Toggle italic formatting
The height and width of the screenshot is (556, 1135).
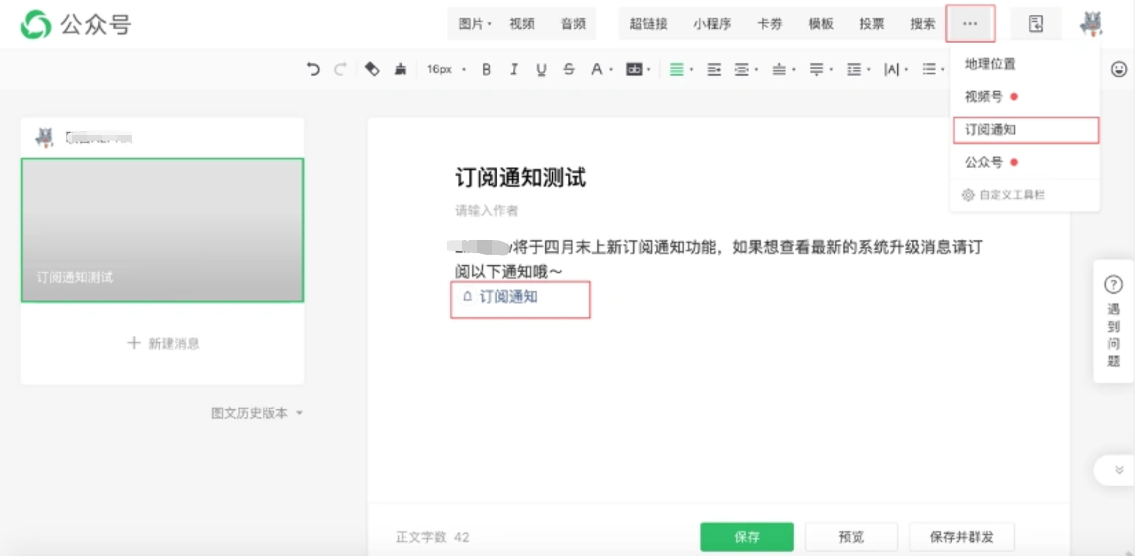[x=514, y=70]
